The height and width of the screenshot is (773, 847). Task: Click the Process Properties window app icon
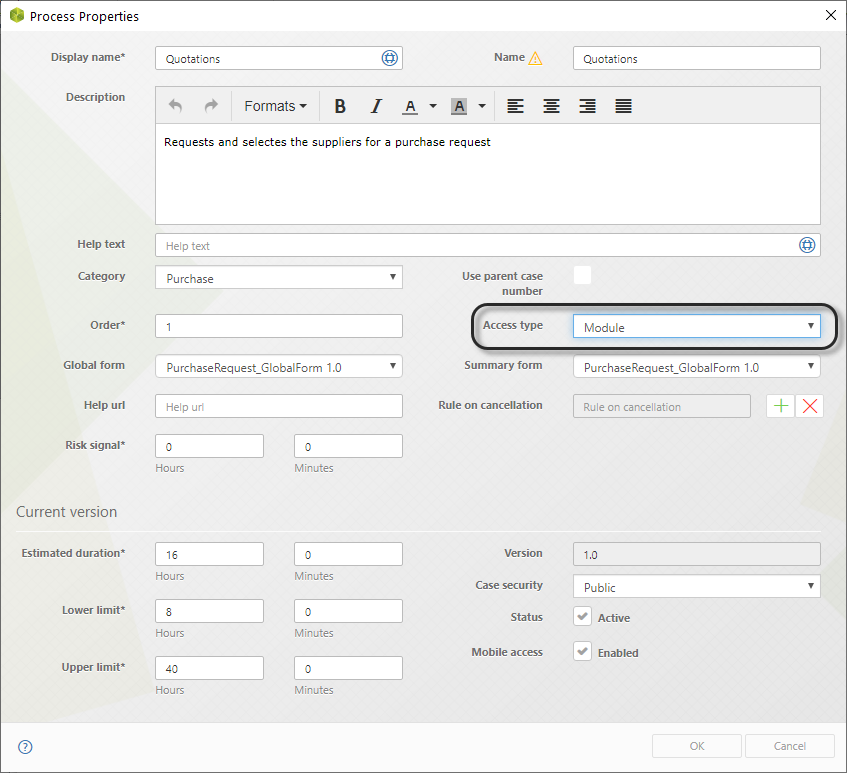click(x=17, y=16)
